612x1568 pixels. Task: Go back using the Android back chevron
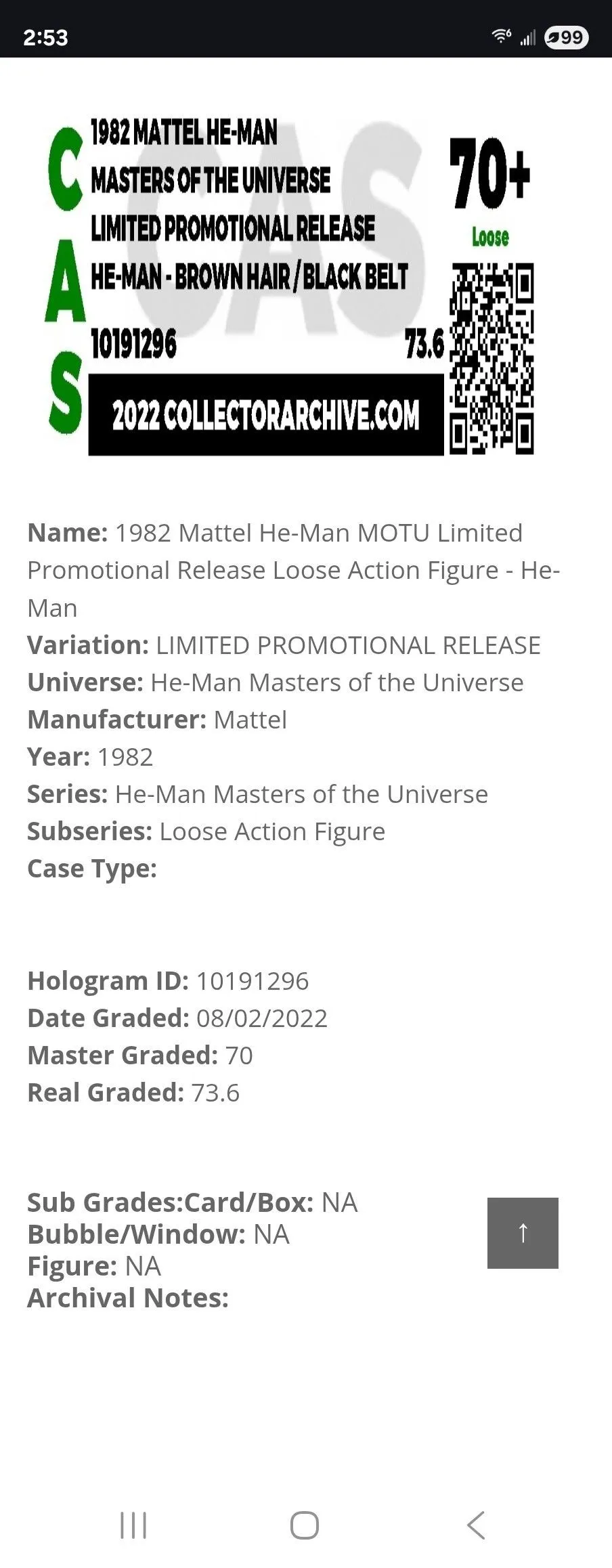(x=476, y=1525)
